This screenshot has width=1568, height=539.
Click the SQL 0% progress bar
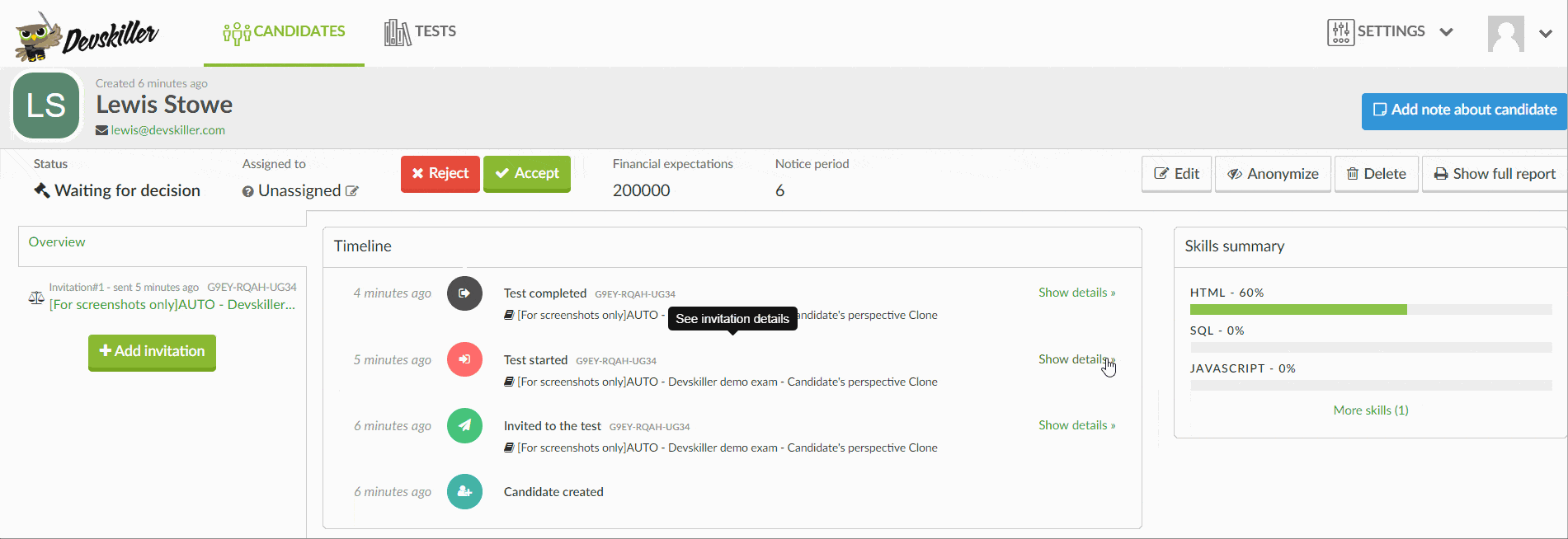[x=1371, y=348]
